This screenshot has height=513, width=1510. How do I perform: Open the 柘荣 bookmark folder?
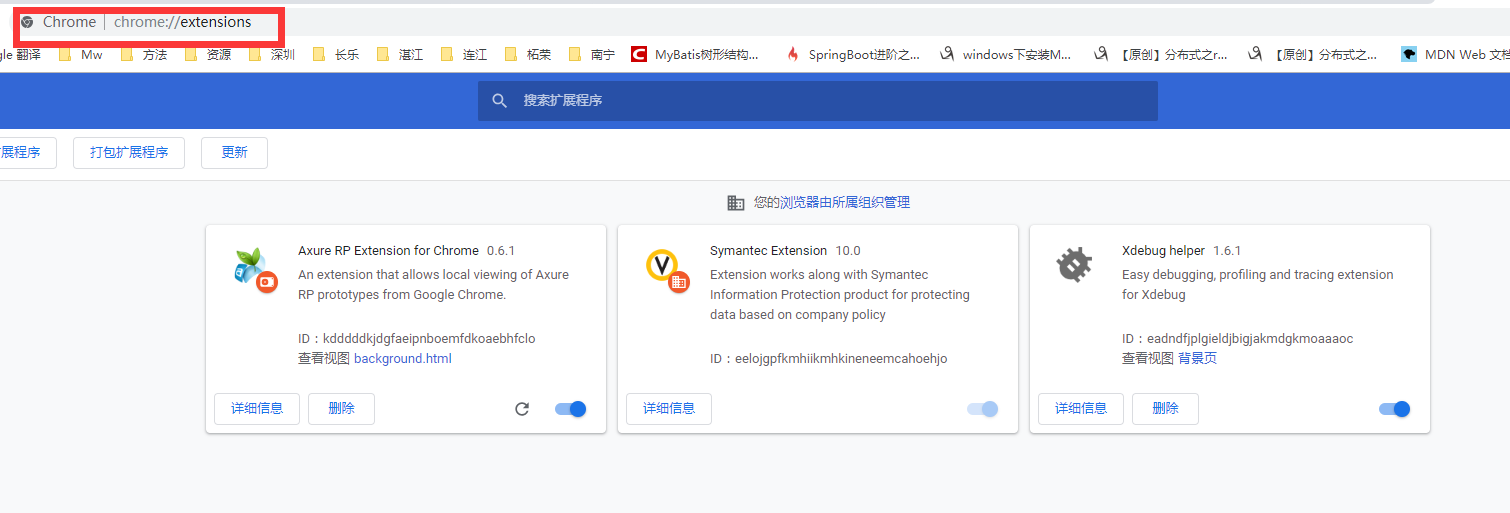tap(528, 54)
